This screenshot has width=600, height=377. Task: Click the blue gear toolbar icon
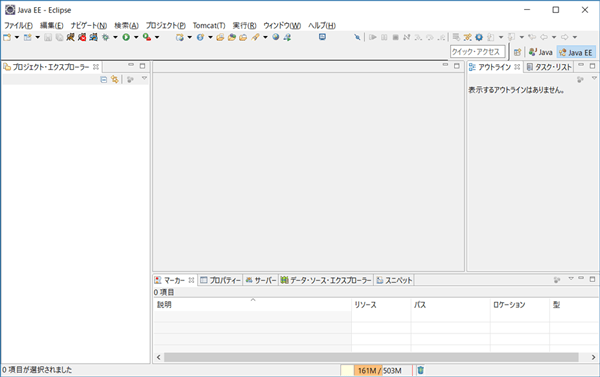coord(479,37)
